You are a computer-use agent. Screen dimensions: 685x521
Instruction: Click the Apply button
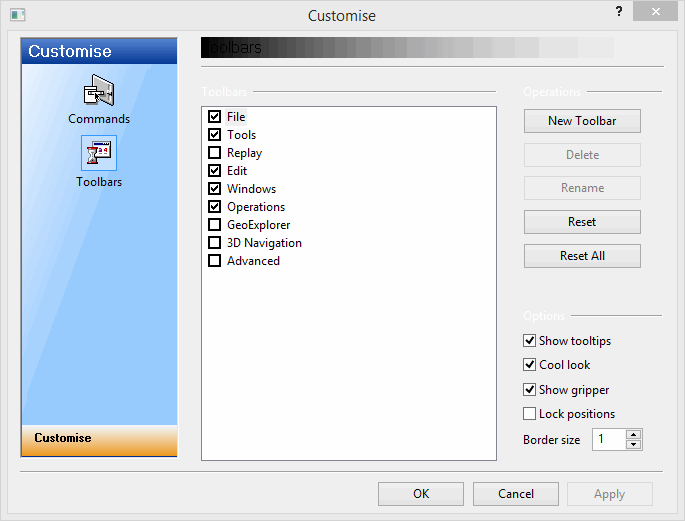pyautogui.click(x=610, y=494)
